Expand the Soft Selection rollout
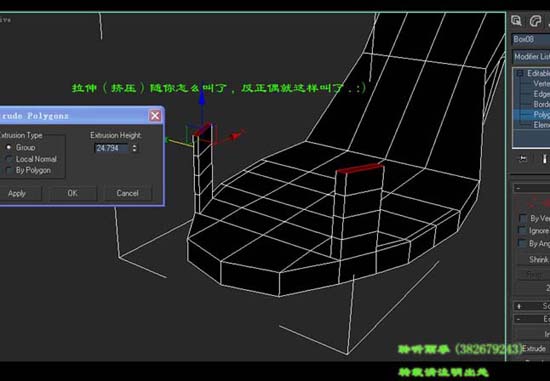Image resolution: width=550 pixels, height=381 pixels. (532, 306)
